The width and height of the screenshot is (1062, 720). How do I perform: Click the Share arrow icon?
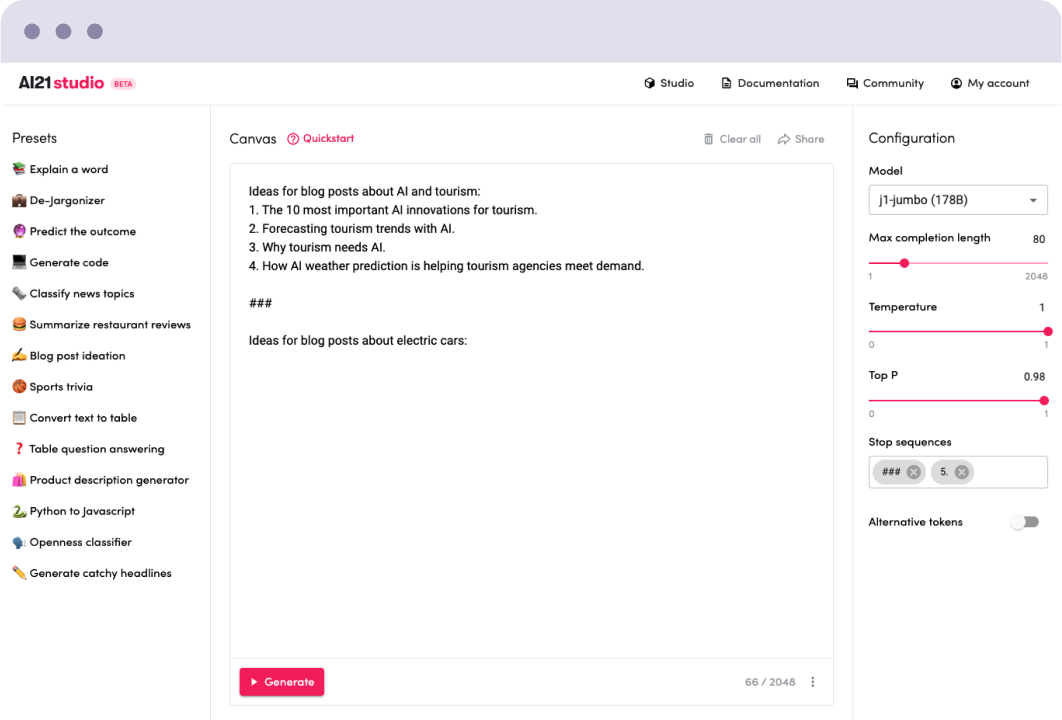[784, 139]
